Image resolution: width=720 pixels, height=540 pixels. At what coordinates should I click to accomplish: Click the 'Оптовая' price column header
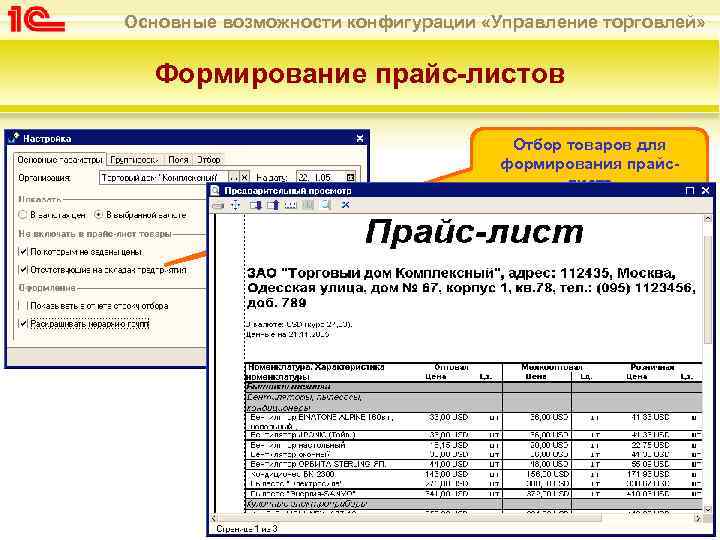pos(451,367)
